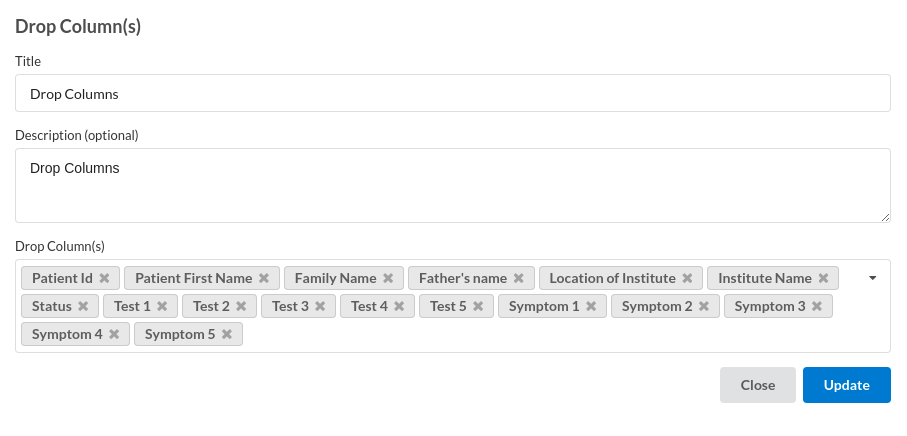
Task: Remove the Status column tag
Action: pos(83,306)
